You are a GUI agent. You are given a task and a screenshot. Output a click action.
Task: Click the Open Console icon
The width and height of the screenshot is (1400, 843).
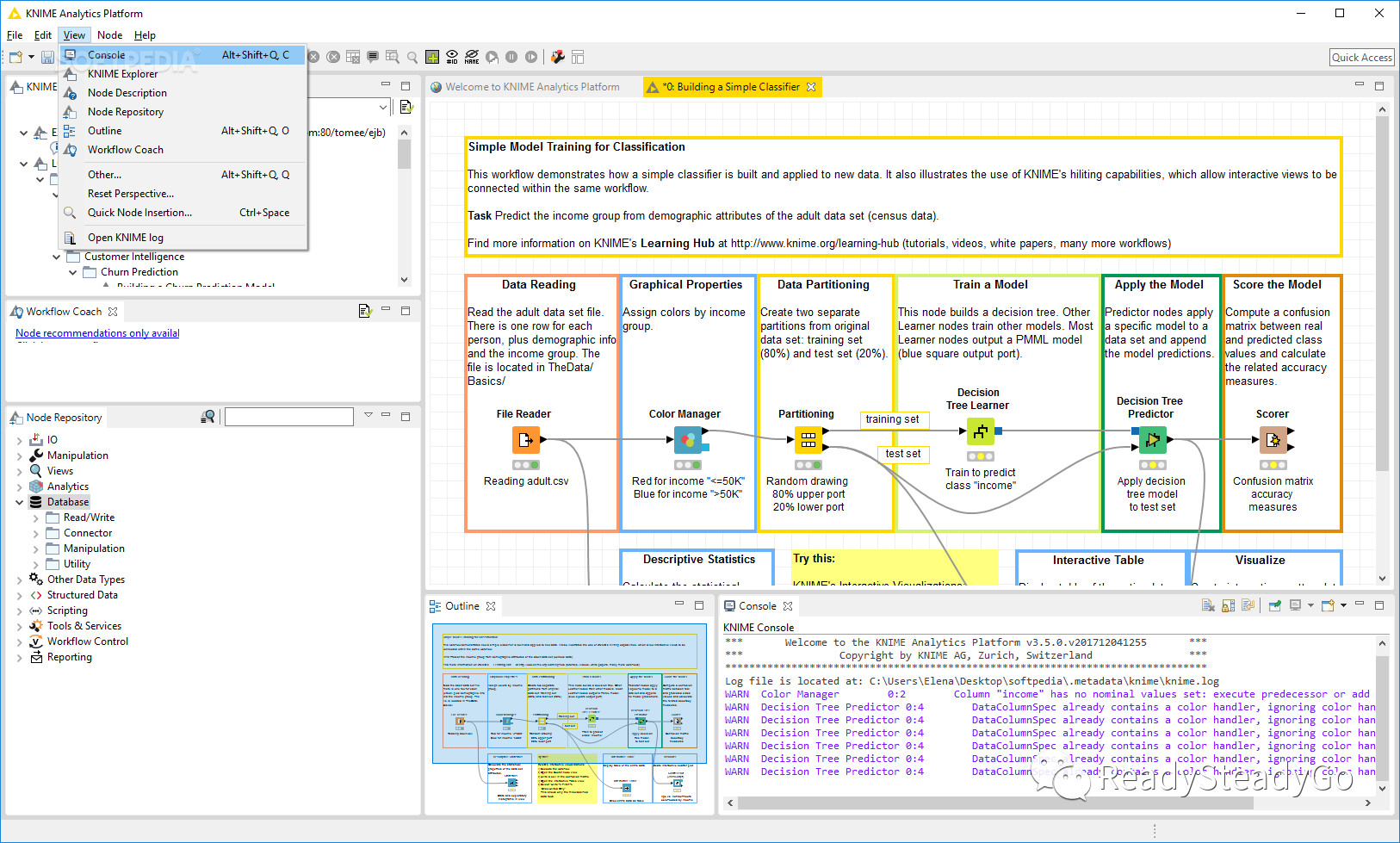[x=1328, y=605]
